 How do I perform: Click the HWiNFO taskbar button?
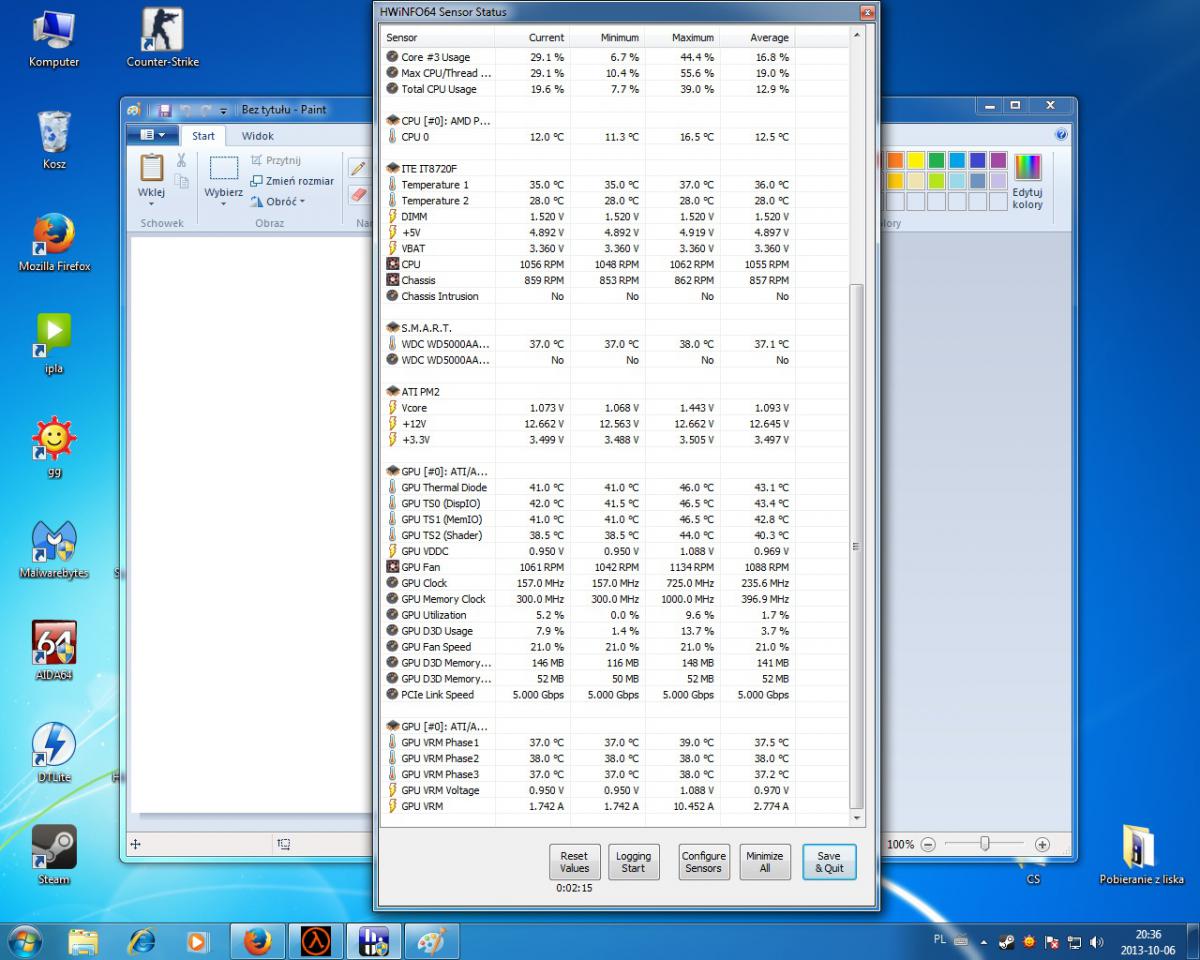(x=374, y=942)
